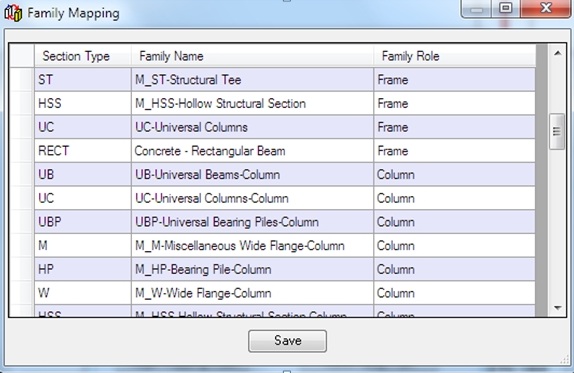Click the Family Role cell of UC-Universal Columns

click(454, 127)
